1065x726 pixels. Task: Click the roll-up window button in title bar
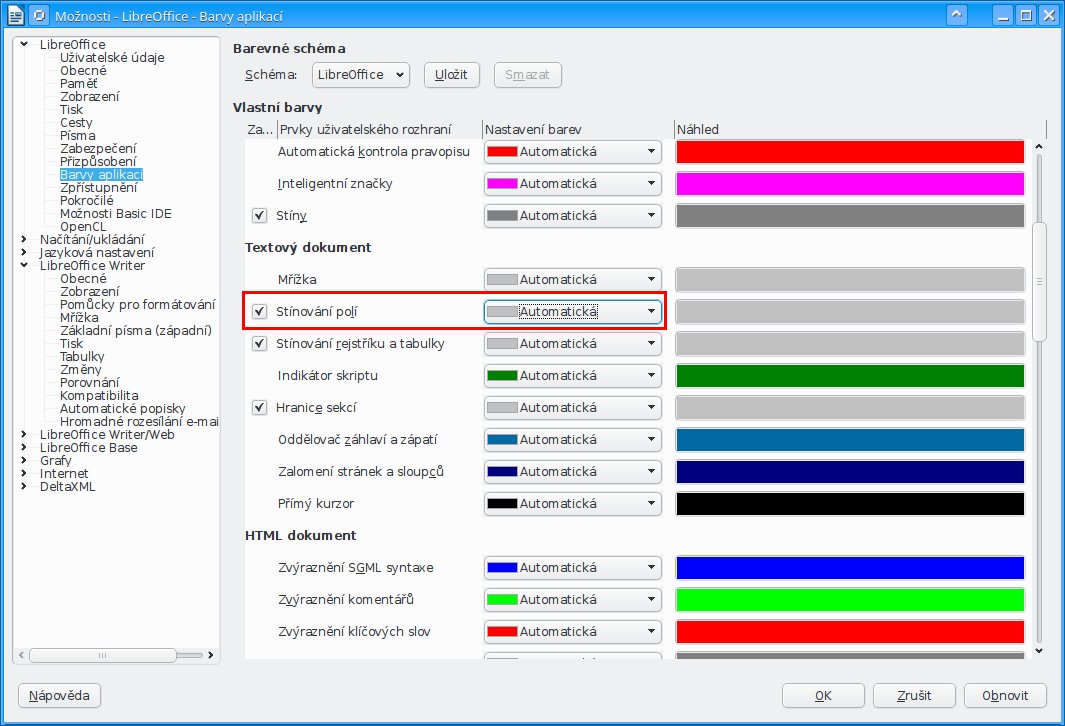coord(956,14)
